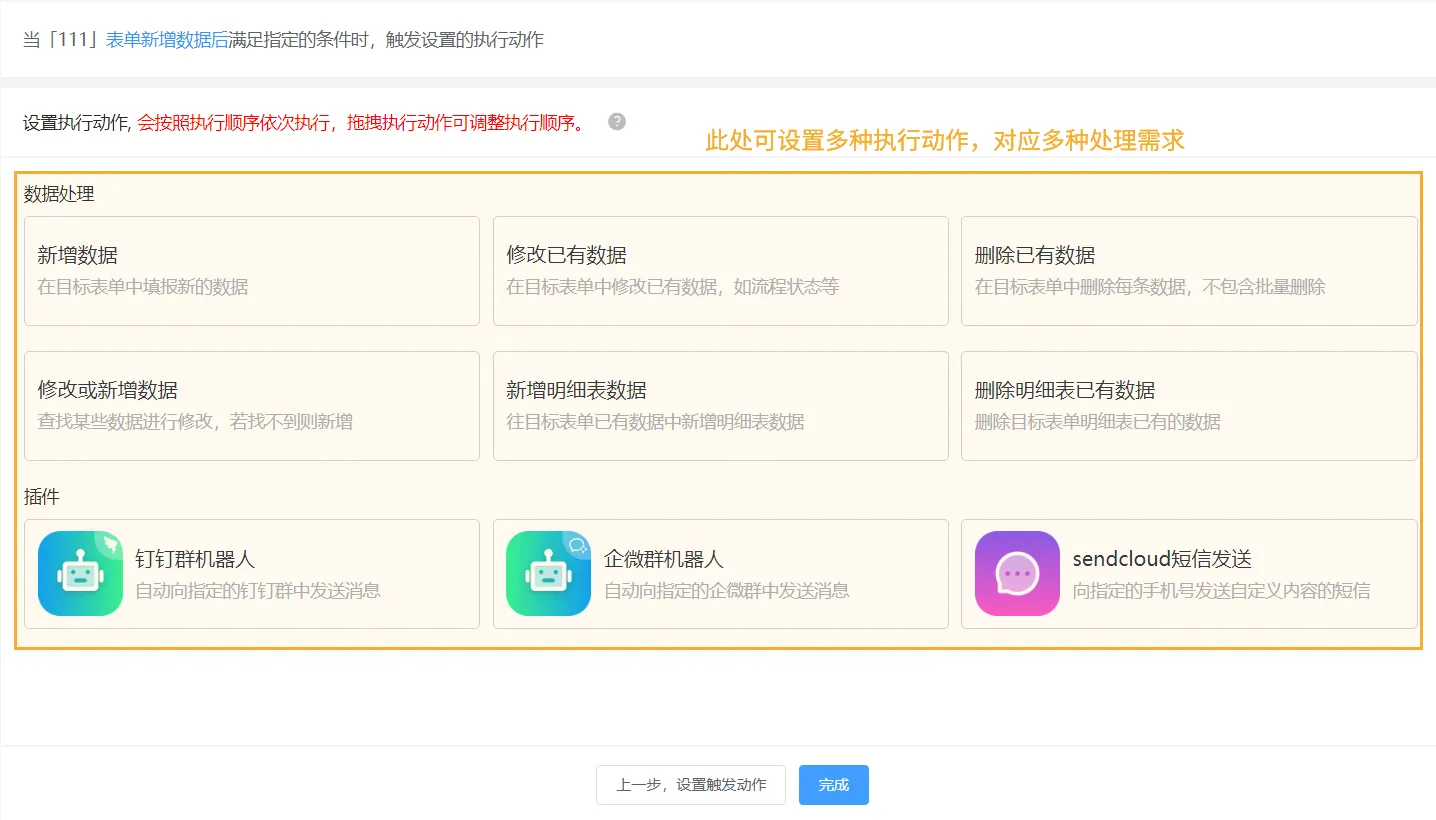Click the WeCom group robot icon
The width and height of the screenshot is (1436, 820).
pyautogui.click(x=548, y=573)
